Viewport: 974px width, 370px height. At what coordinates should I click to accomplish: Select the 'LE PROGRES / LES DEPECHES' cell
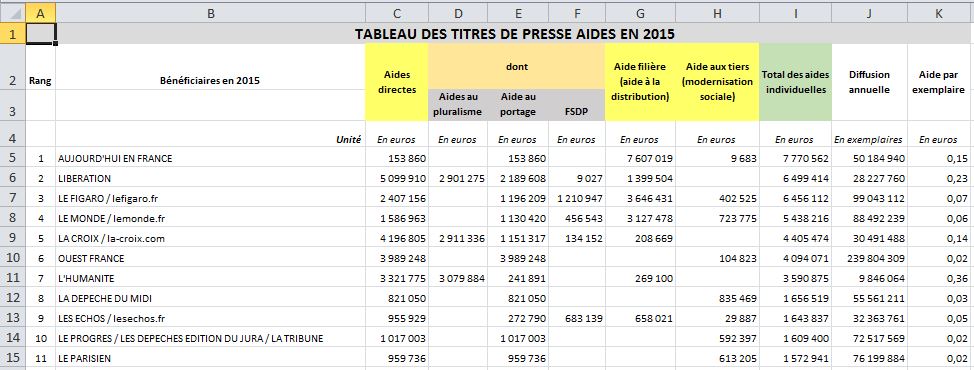tap(211, 338)
